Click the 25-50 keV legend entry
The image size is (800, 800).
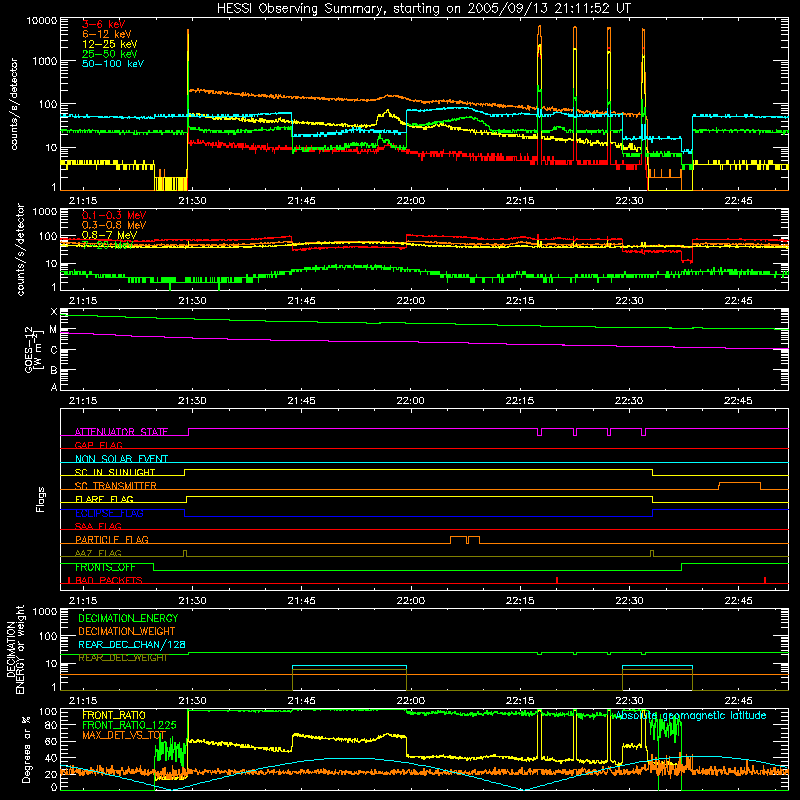(110, 54)
